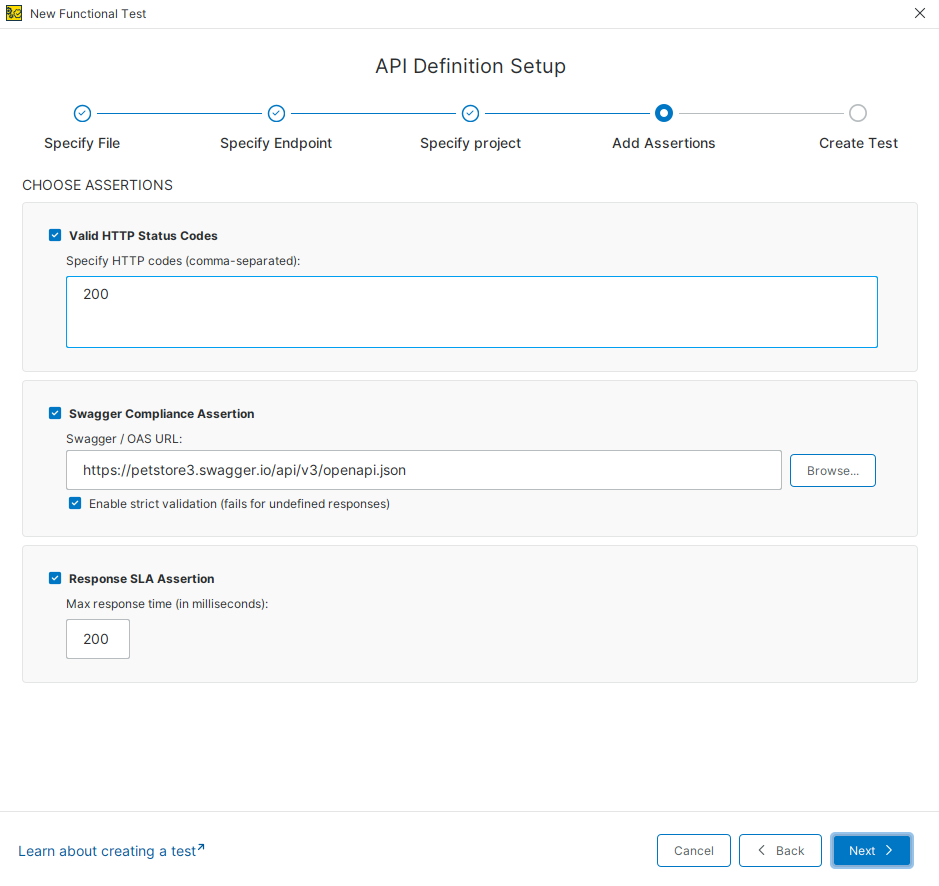Click the Create Test step label
939x886 pixels.
[858, 143]
